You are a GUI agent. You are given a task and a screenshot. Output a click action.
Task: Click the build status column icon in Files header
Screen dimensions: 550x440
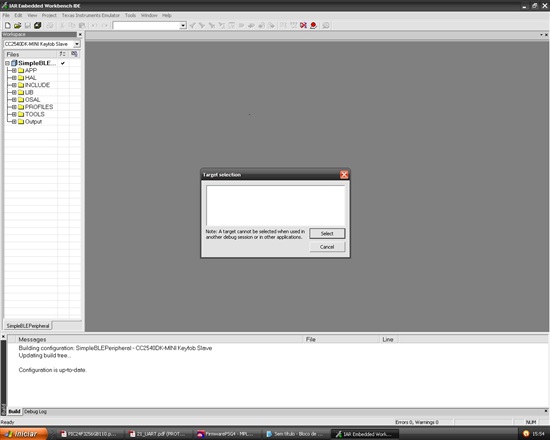click(x=74, y=54)
